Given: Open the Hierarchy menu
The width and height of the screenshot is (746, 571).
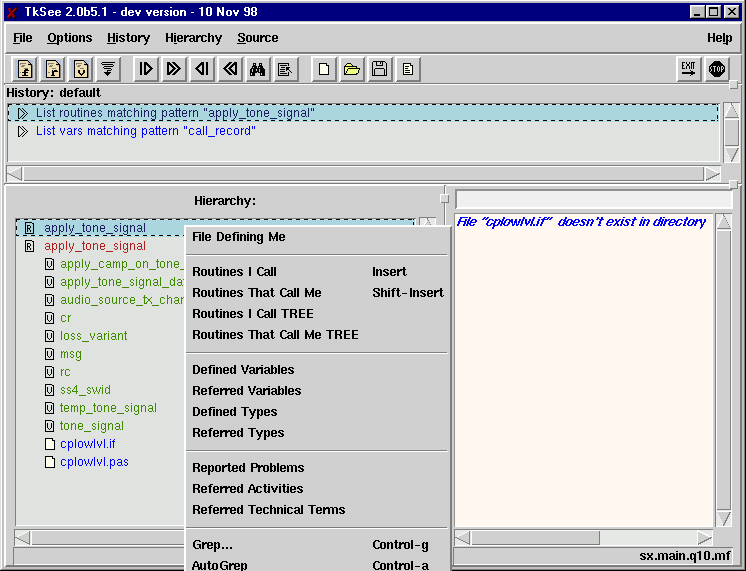Looking at the screenshot, I should [x=194, y=38].
